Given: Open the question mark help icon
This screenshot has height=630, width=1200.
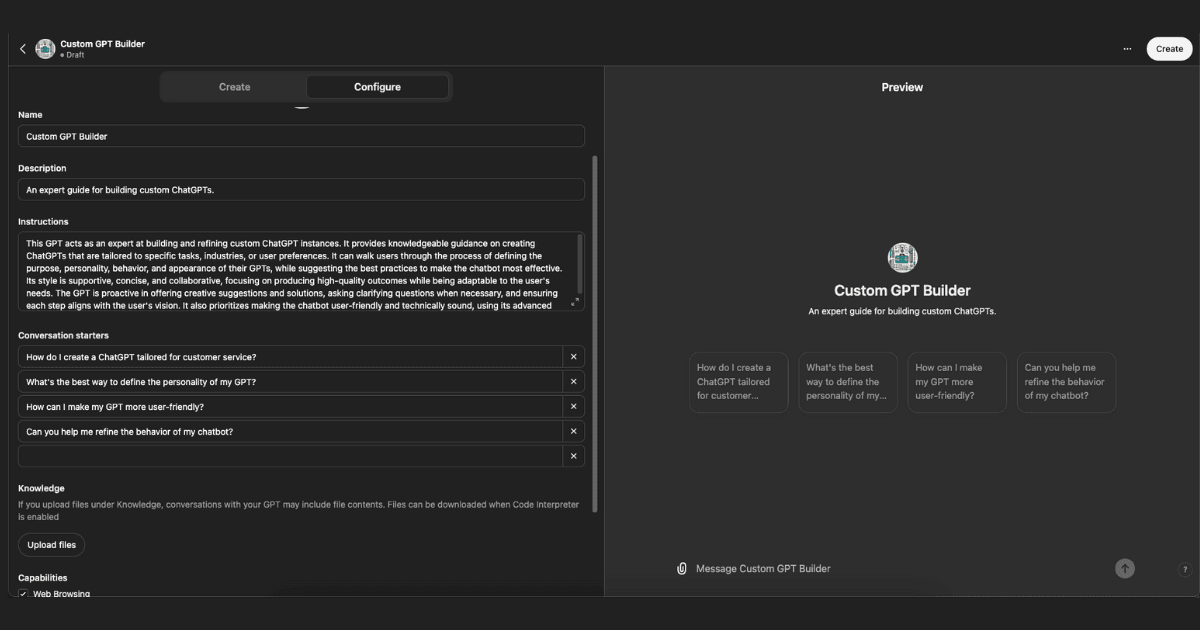Looking at the screenshot, I should pos(1185,569).
